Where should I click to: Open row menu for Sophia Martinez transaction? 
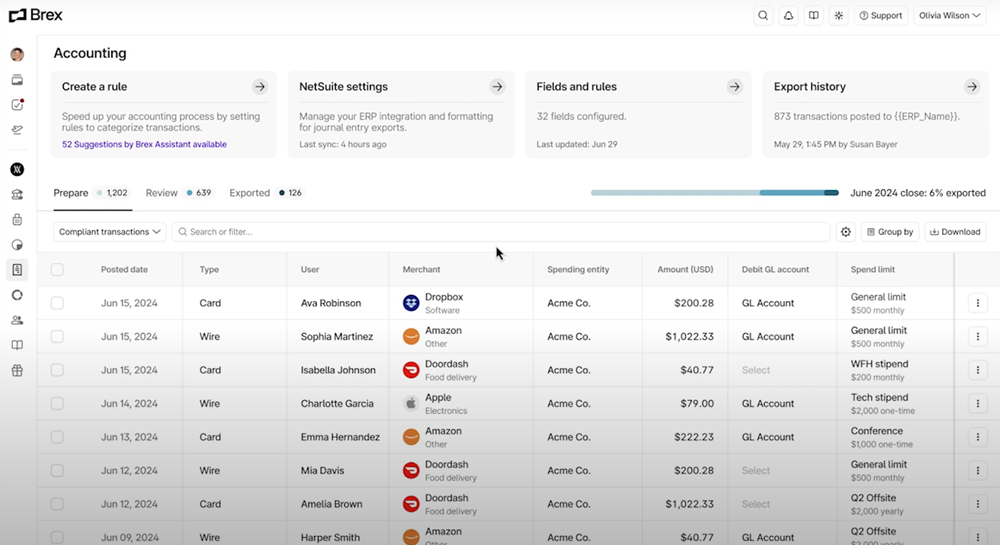coord(978,337)
